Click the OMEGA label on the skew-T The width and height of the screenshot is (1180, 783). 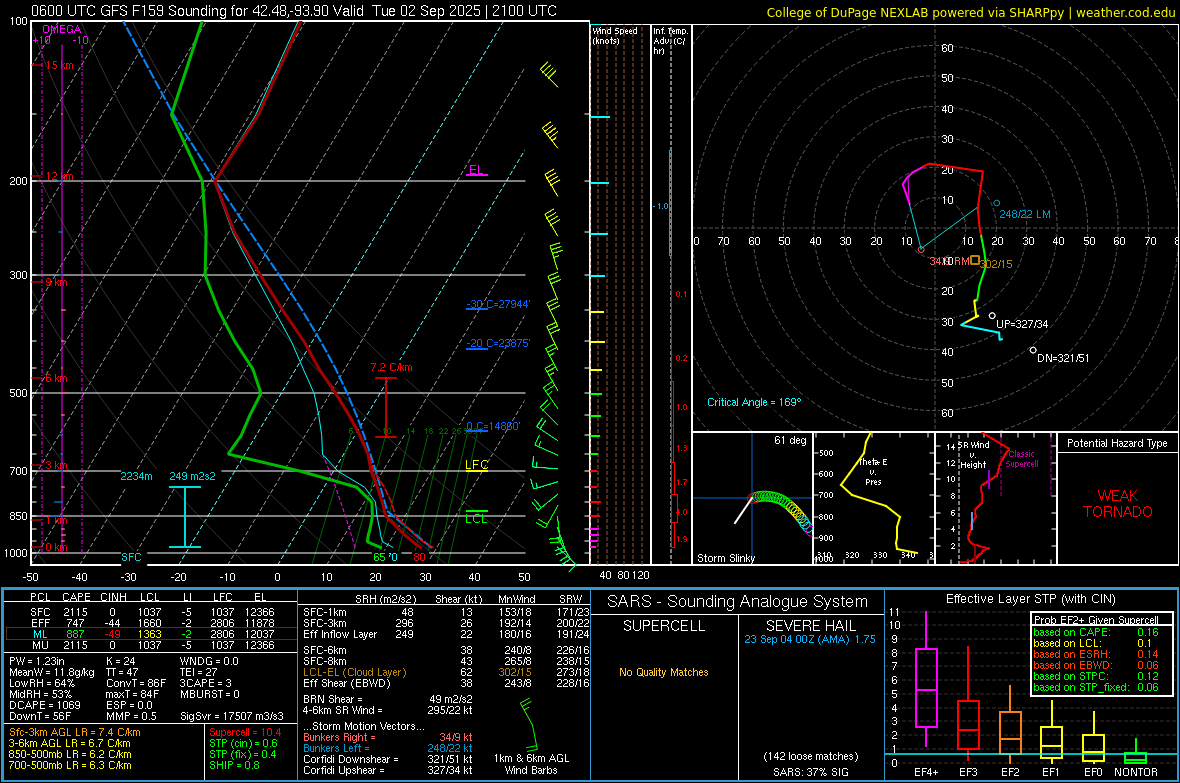click(x=62, y=29)
